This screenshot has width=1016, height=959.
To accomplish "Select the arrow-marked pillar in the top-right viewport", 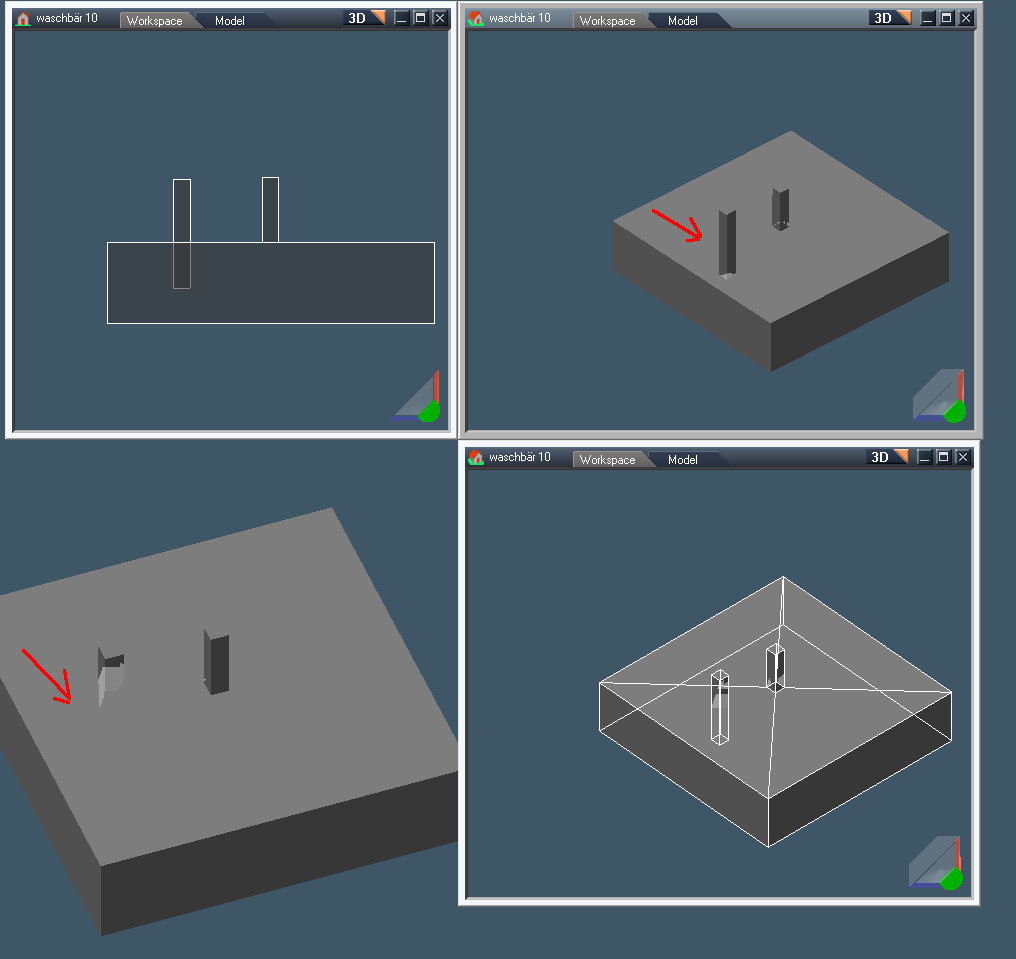I will [727, 242].
